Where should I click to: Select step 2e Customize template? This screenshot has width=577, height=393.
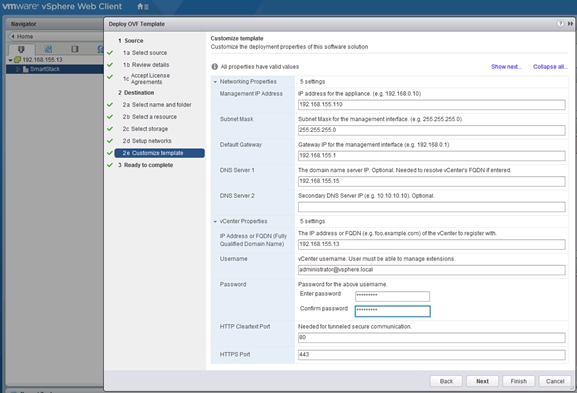(159, 153)
